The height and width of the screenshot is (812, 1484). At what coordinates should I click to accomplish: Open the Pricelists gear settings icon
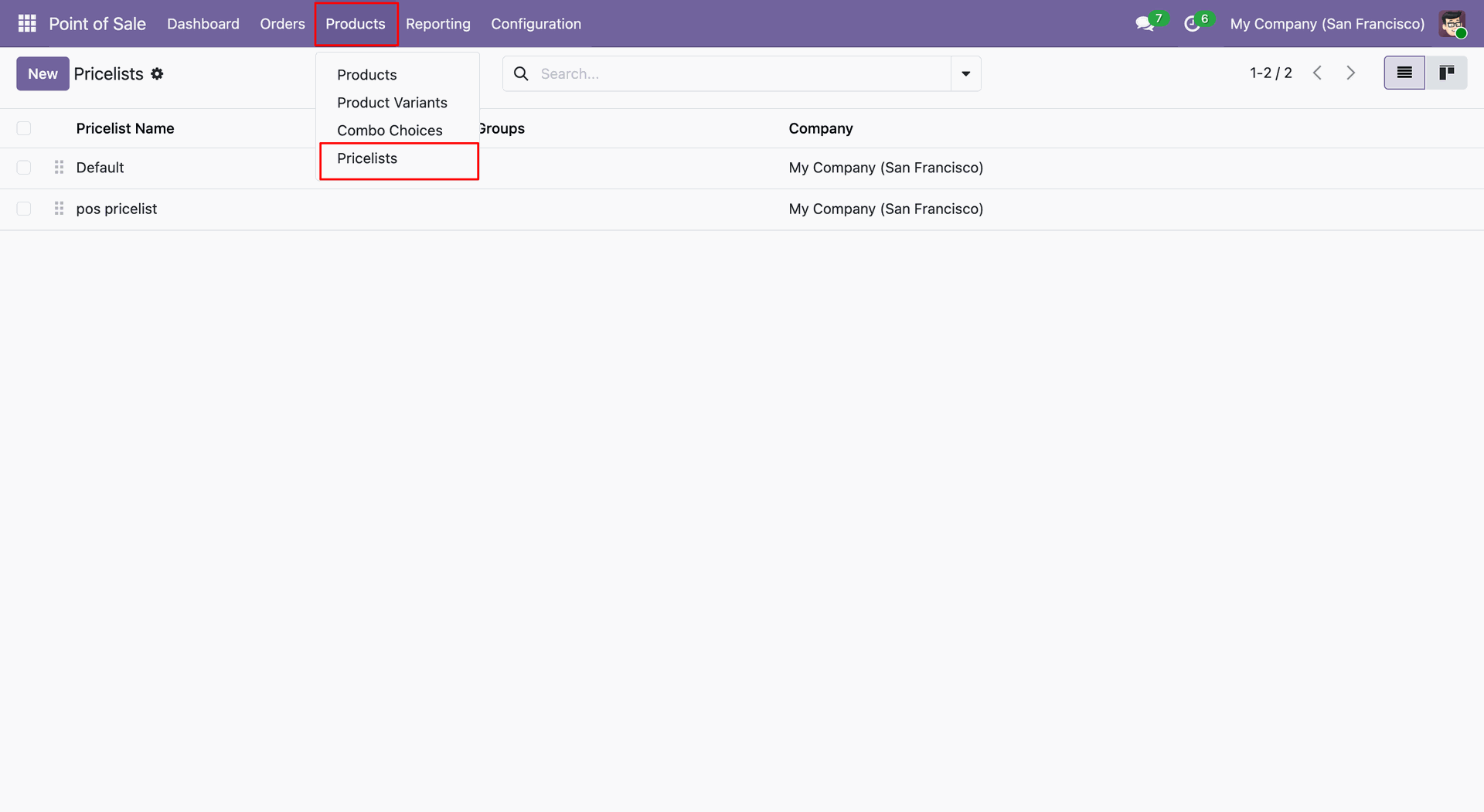[157, 74]
